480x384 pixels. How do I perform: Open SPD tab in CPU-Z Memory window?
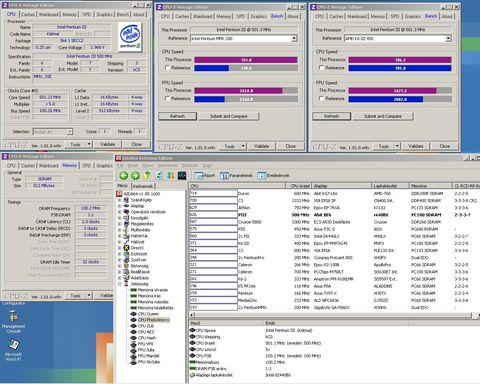tap(87, 166)
